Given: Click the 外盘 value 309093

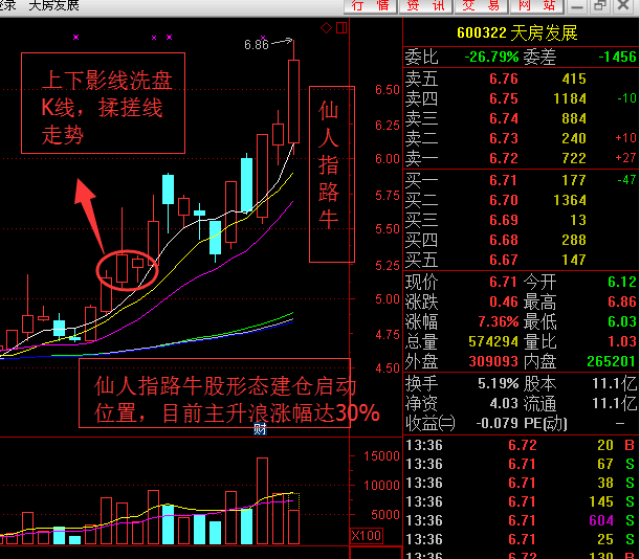Looking at the screenshot, I should tap(493, 361).
